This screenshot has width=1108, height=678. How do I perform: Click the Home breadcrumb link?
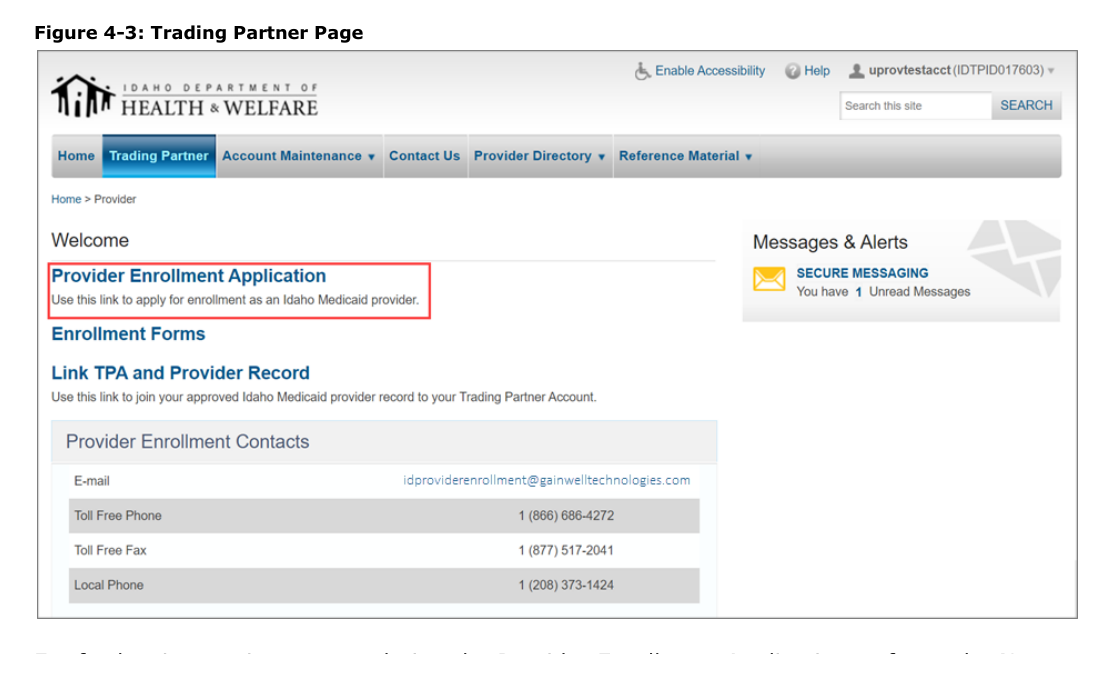[x=66, y=199]
